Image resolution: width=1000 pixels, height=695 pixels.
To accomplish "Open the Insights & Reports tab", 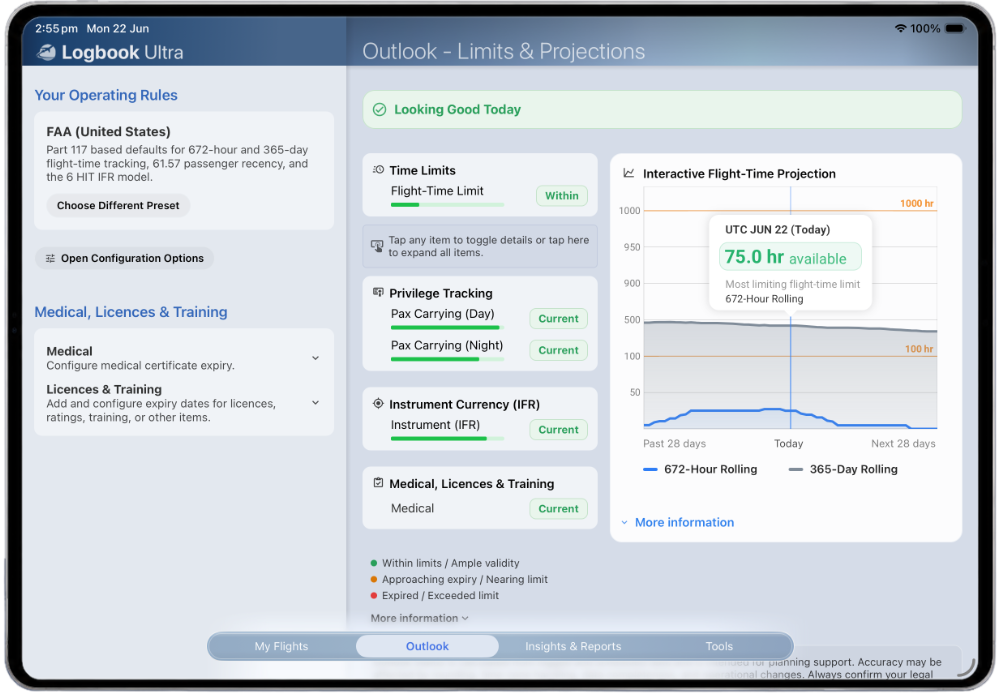I will [x=573, y=646].
